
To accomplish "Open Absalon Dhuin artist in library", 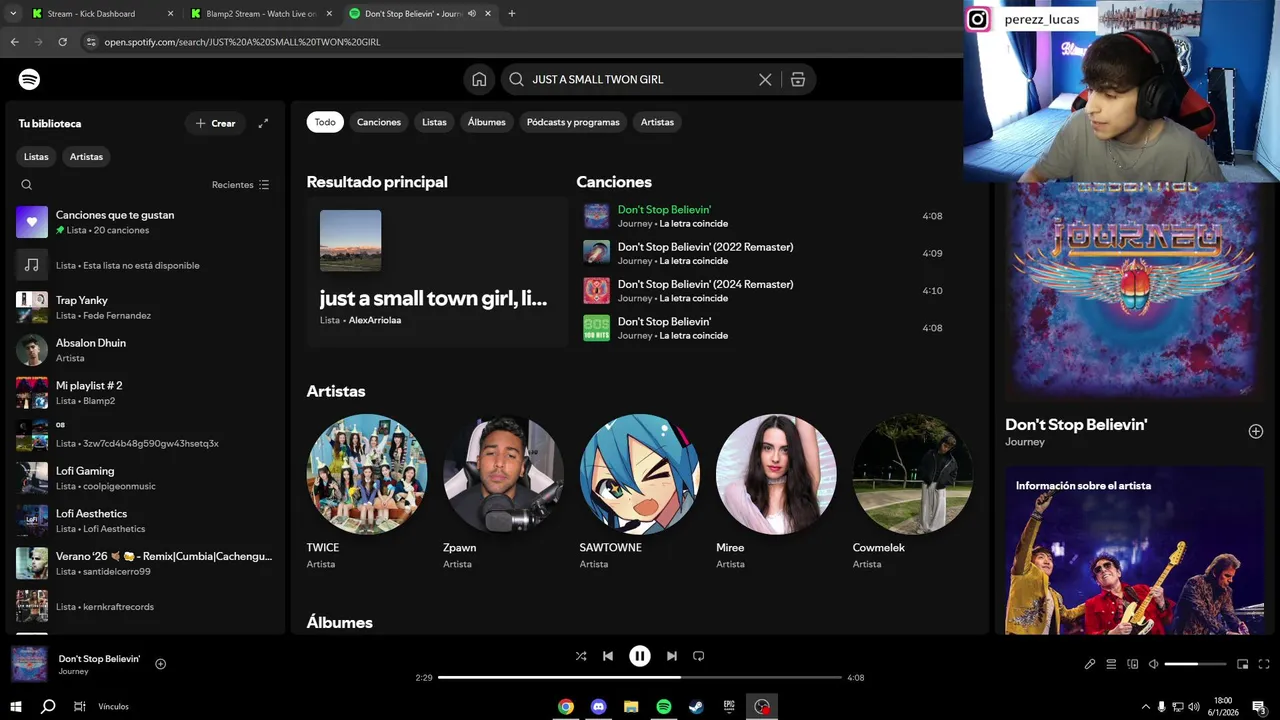I will tap(145, 350).
